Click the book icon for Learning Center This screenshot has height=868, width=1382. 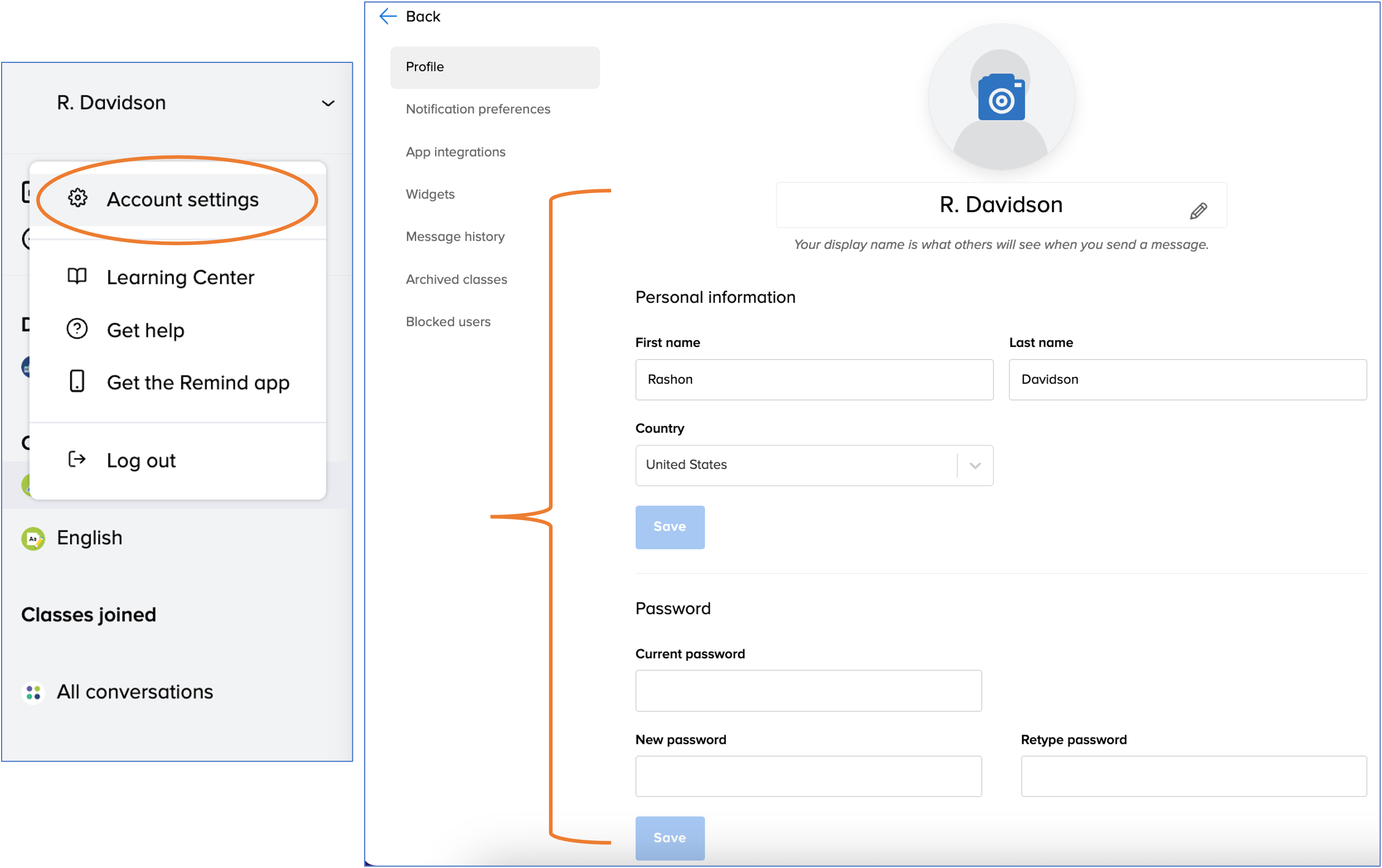click(x=77, y=276)
